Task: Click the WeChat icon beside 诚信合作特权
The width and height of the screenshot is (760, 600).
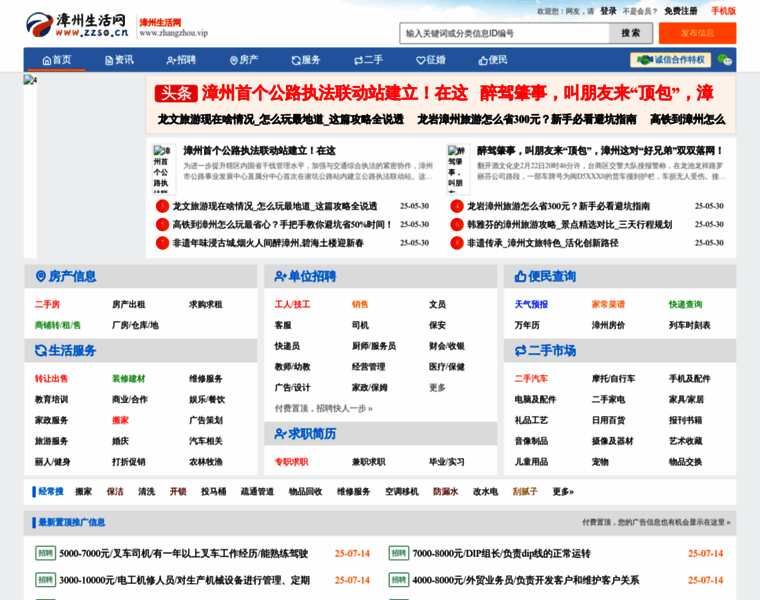Action: (724, 60)
